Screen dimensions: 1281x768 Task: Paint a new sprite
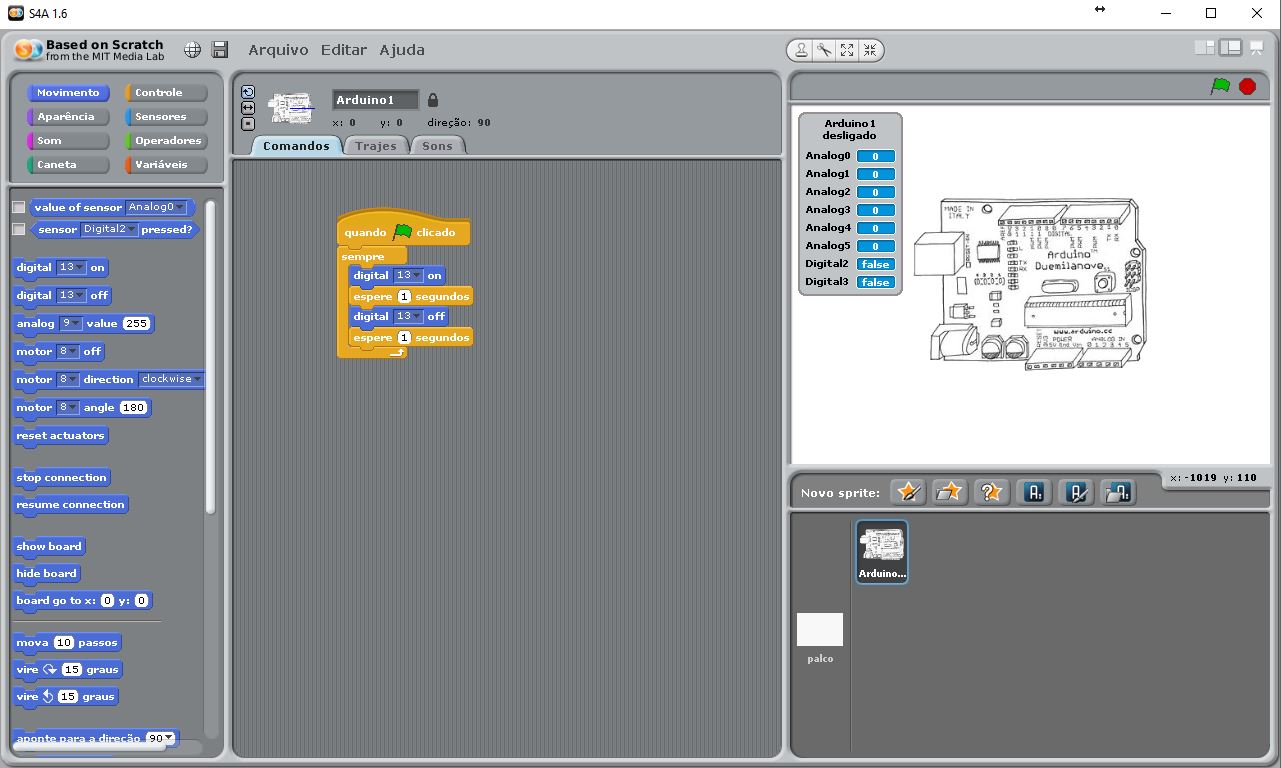[908, 491]
